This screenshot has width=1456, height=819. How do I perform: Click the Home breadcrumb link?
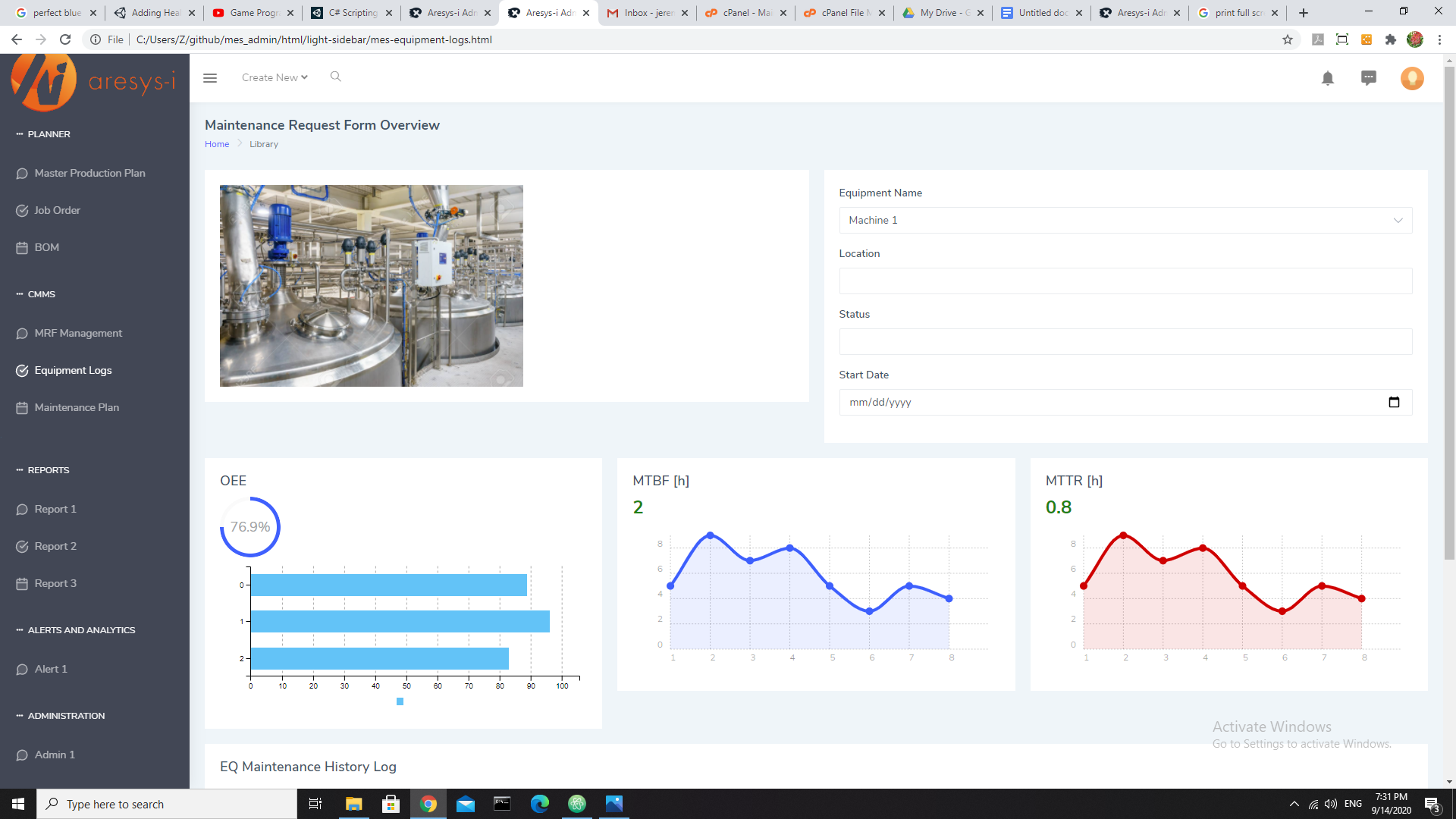217,144
